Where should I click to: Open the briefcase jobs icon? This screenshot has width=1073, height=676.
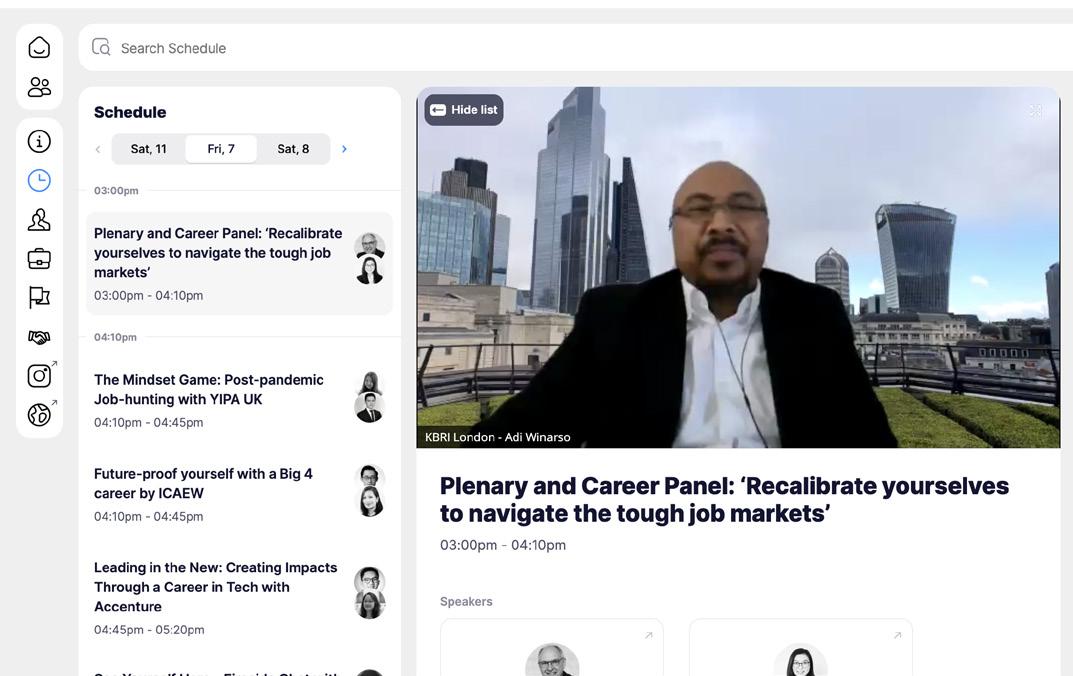point(39,259)
